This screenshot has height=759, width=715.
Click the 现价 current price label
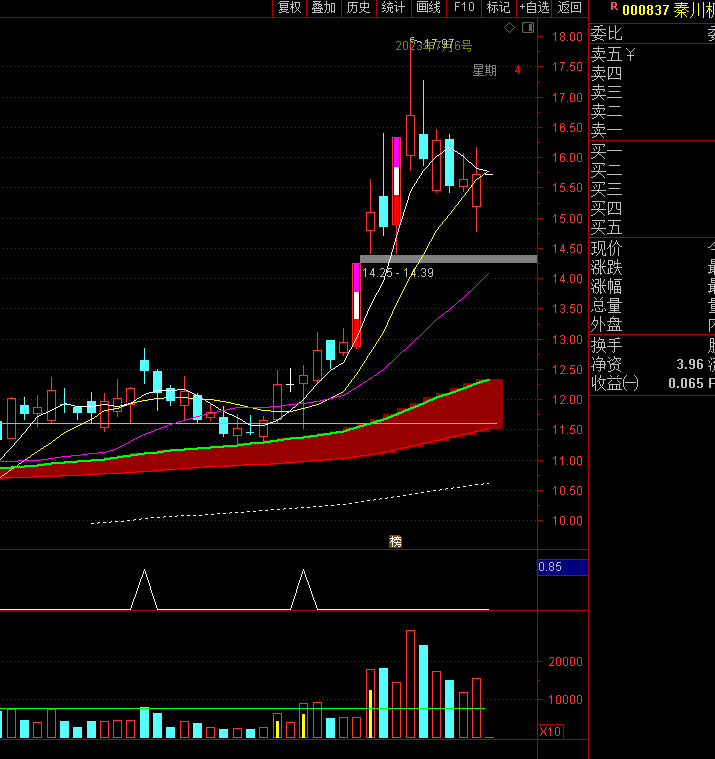pos(607,248)
